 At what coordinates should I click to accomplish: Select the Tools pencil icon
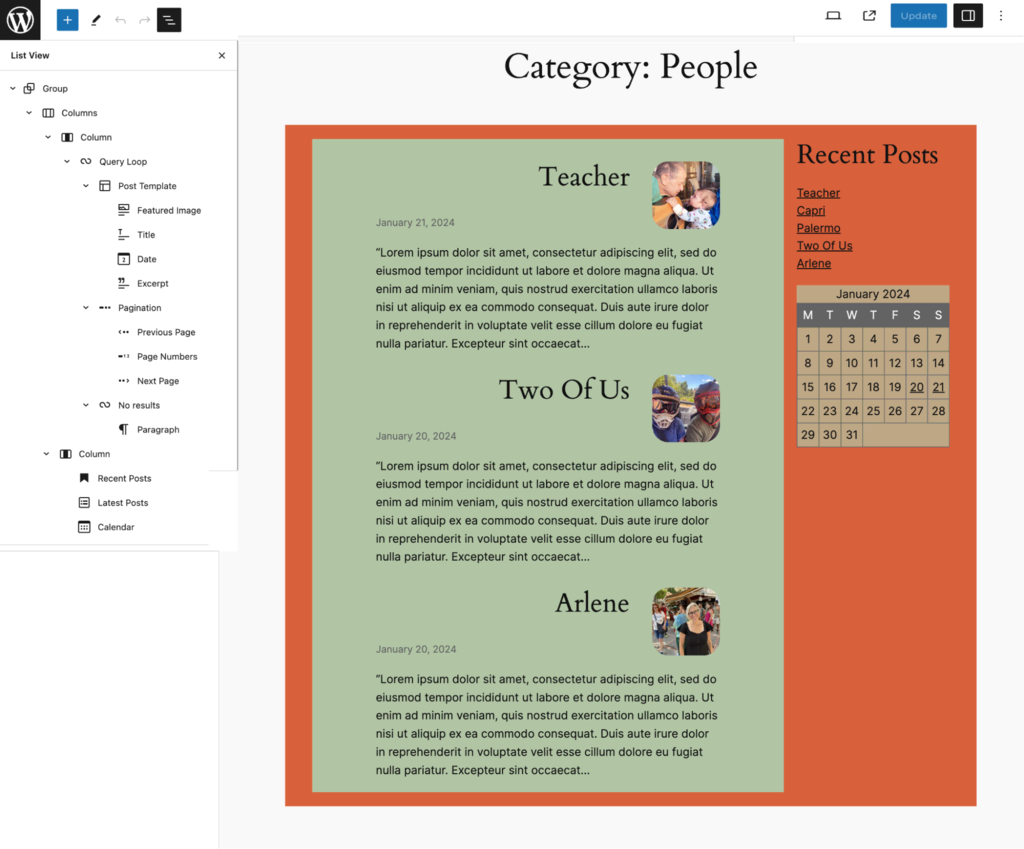96,20
